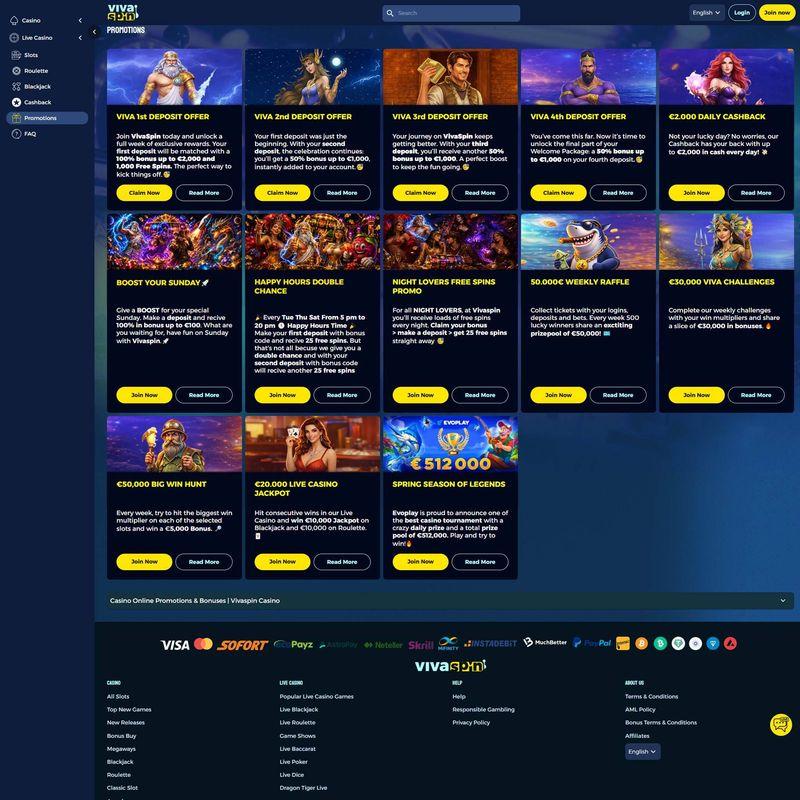The image size is (800, 800).
Task: Open the Privacy Policy footer link
Action: [x=471, y=722]
